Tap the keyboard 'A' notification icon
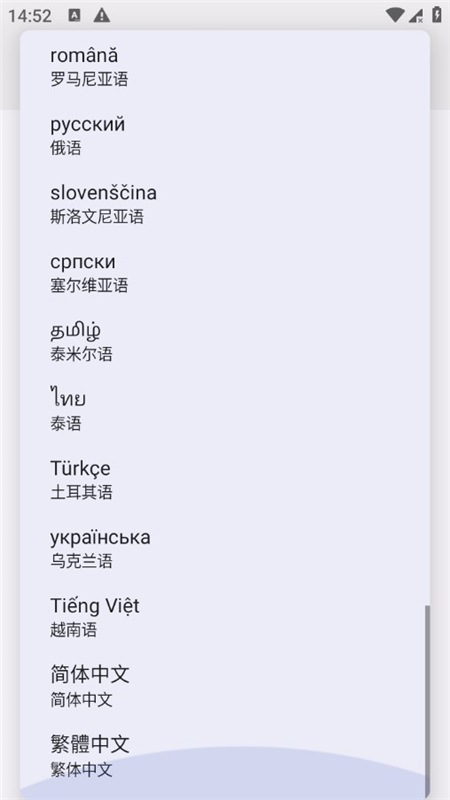 tap(74, 15)
